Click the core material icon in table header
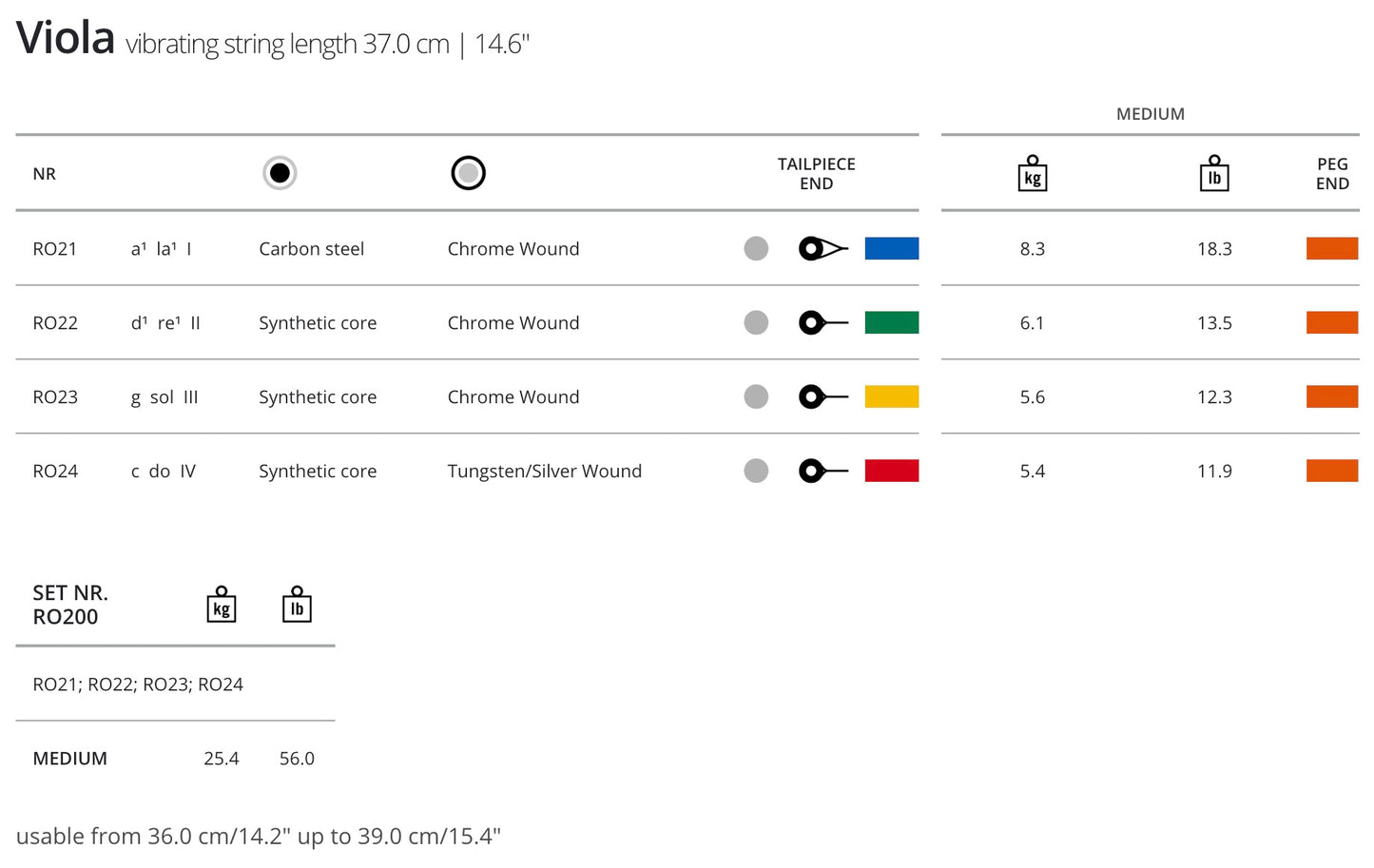1374x868 pixels. click(x=280, y=173)
